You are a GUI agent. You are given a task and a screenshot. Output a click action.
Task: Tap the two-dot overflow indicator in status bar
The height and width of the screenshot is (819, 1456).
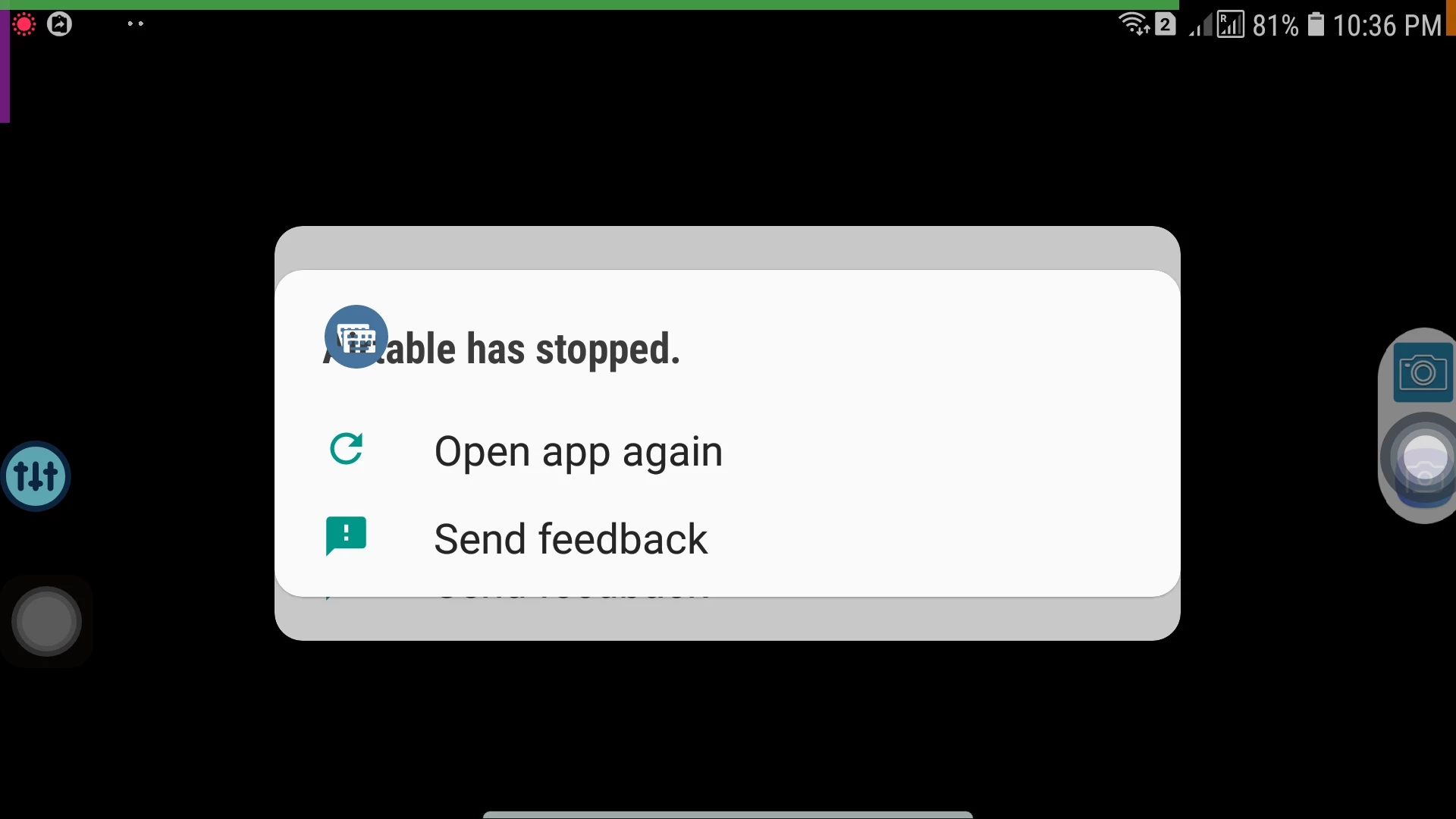(136, 24)
